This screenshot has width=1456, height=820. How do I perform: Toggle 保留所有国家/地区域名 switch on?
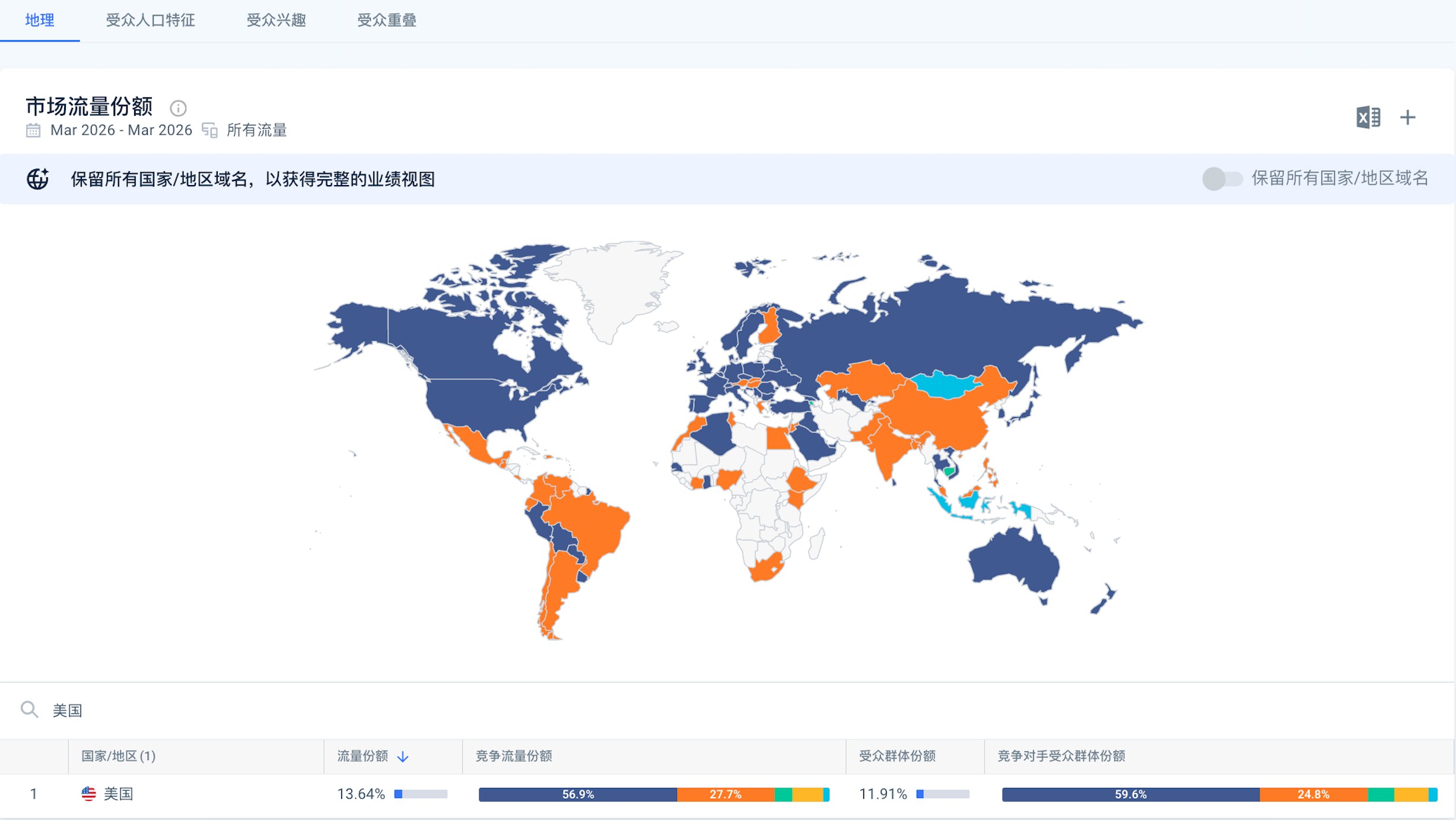pos(1222,179)
